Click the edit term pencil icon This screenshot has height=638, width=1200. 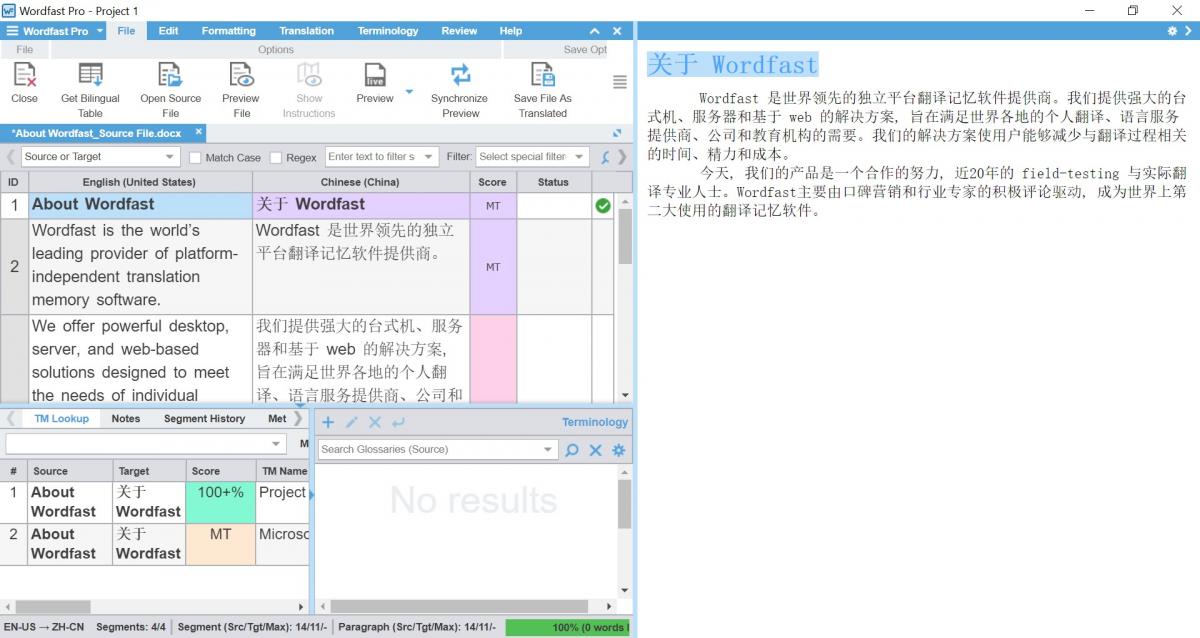click(351, 422)
